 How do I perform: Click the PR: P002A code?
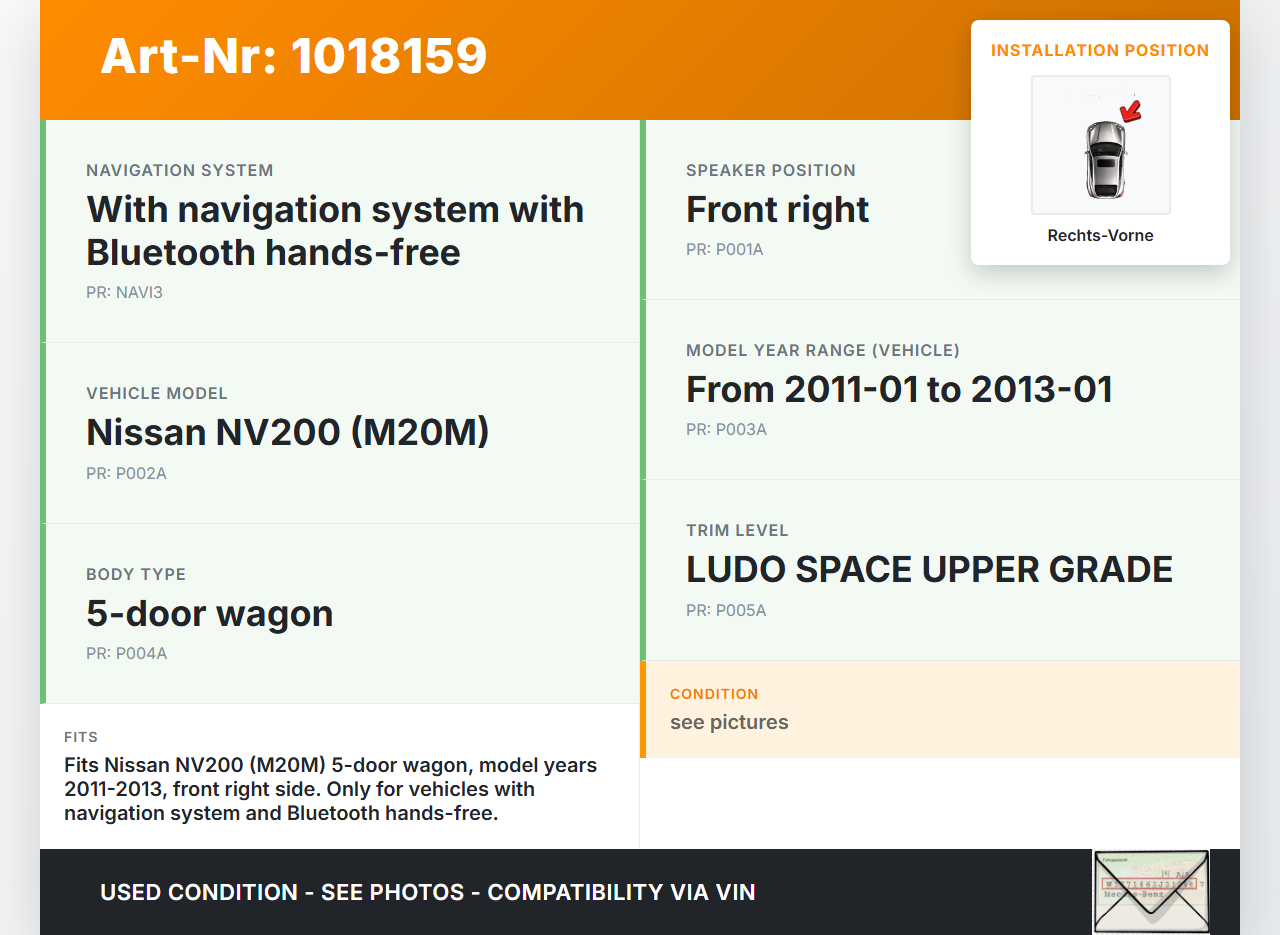tap(126, 474)
